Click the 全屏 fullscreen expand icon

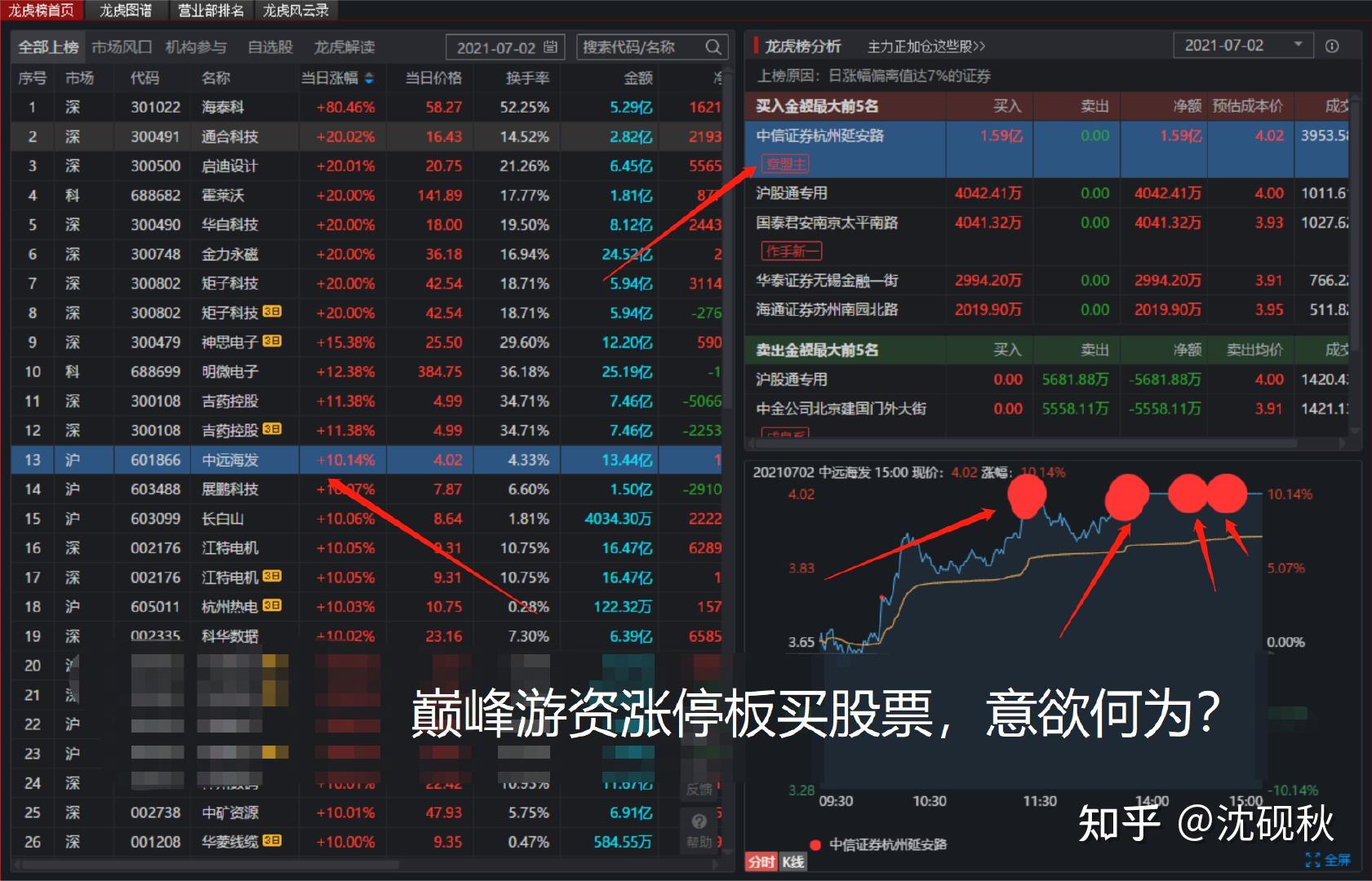pos(1313,860)
